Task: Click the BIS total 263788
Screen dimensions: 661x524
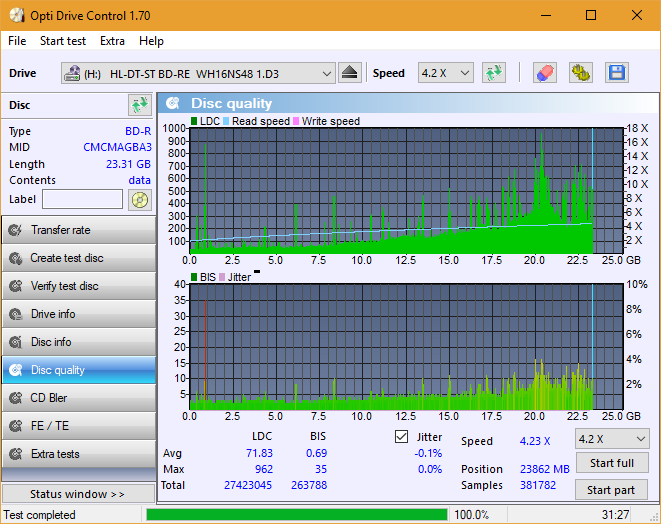Action: point(309,485)
